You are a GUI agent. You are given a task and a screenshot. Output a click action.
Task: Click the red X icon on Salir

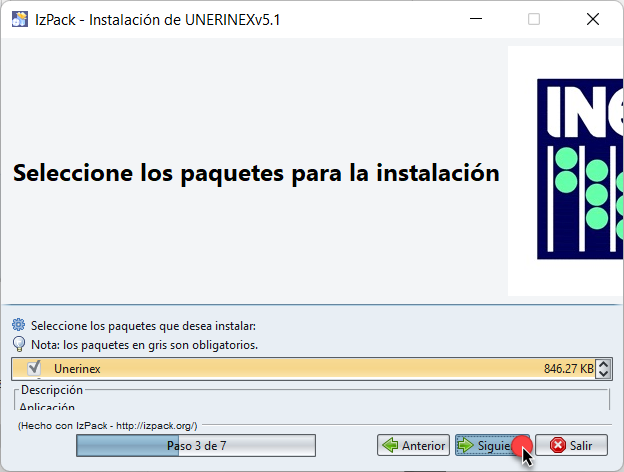tap(558, 445)
